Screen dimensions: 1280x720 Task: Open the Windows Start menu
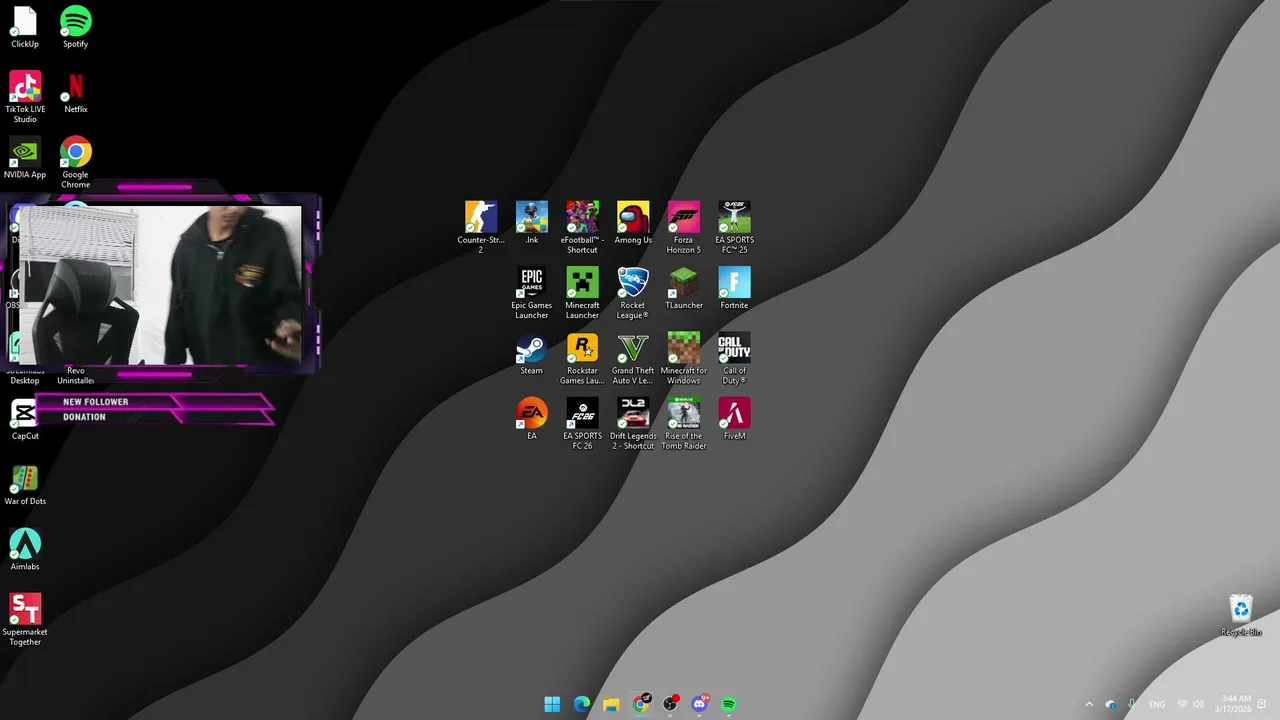pyautogui.click(x=552, y=704)
